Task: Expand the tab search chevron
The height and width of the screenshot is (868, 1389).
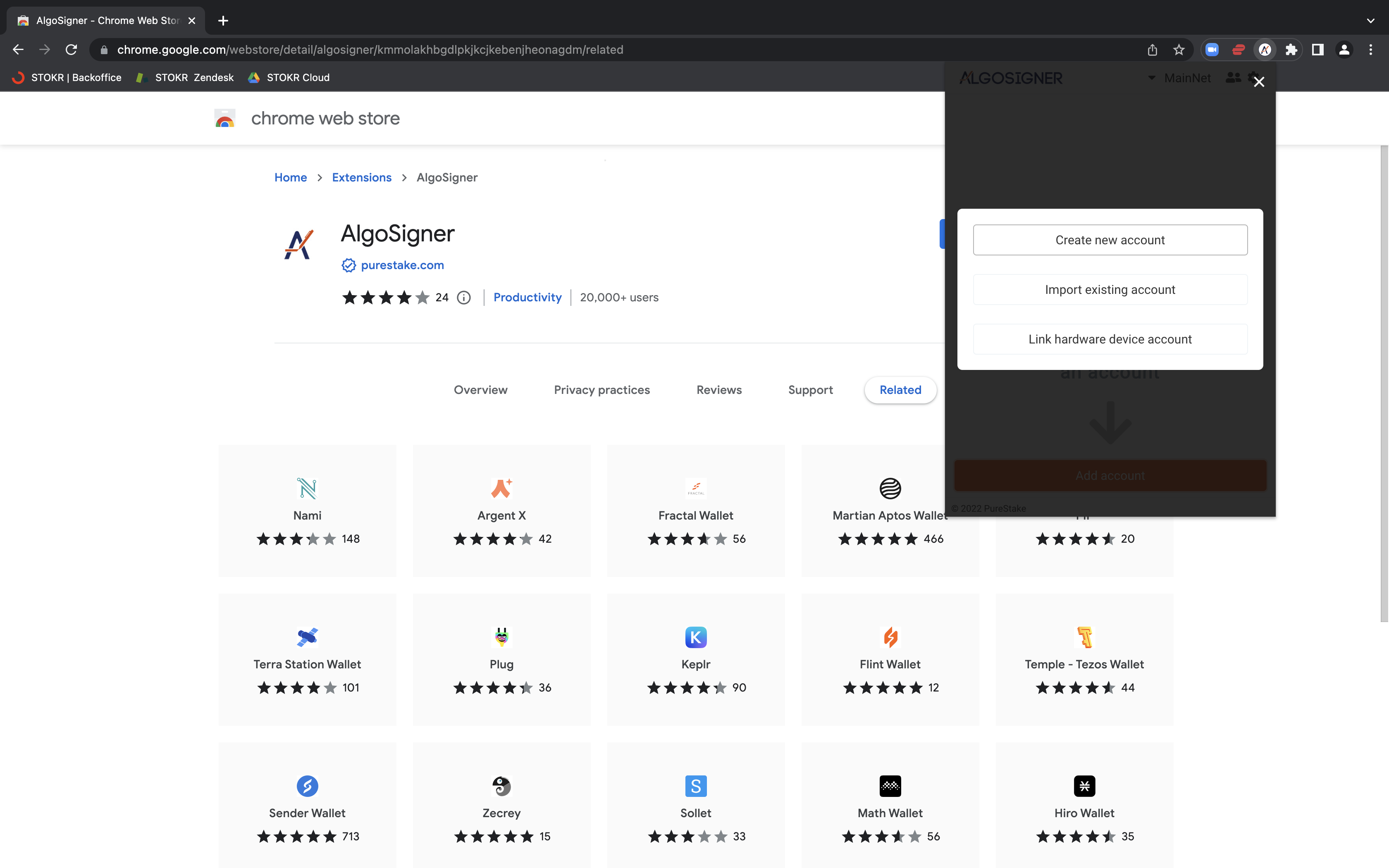Action: coord(1371,21)
